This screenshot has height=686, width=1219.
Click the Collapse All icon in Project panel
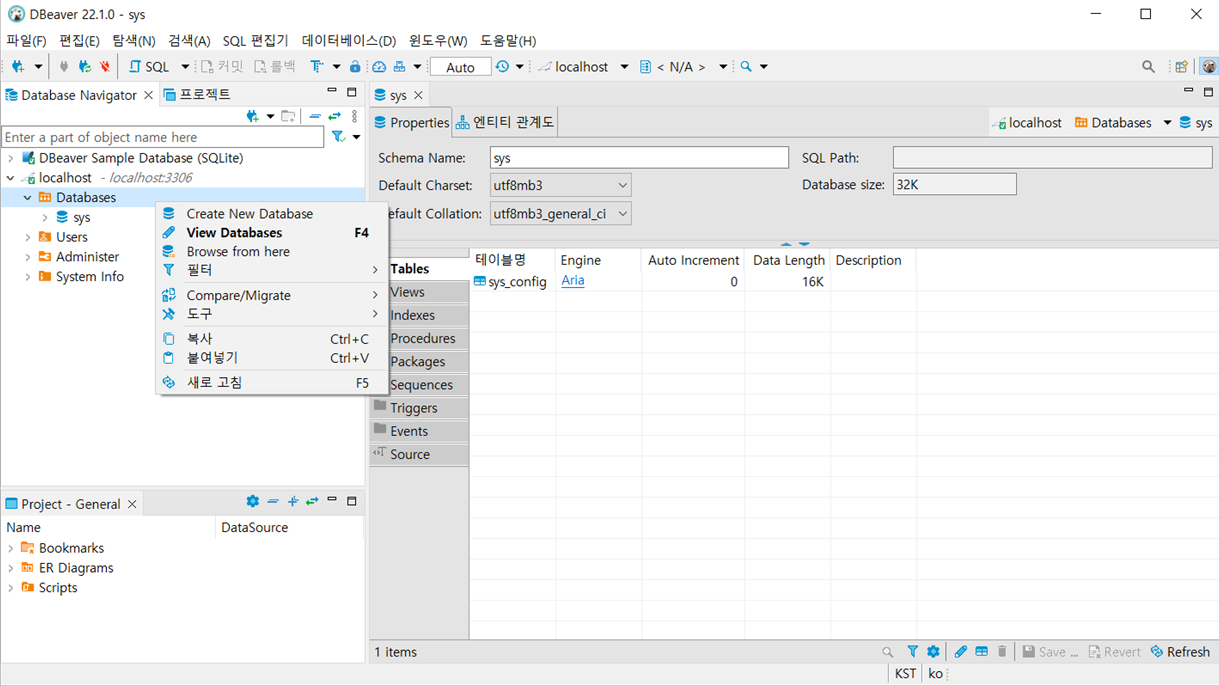click(x=273, y=502)
